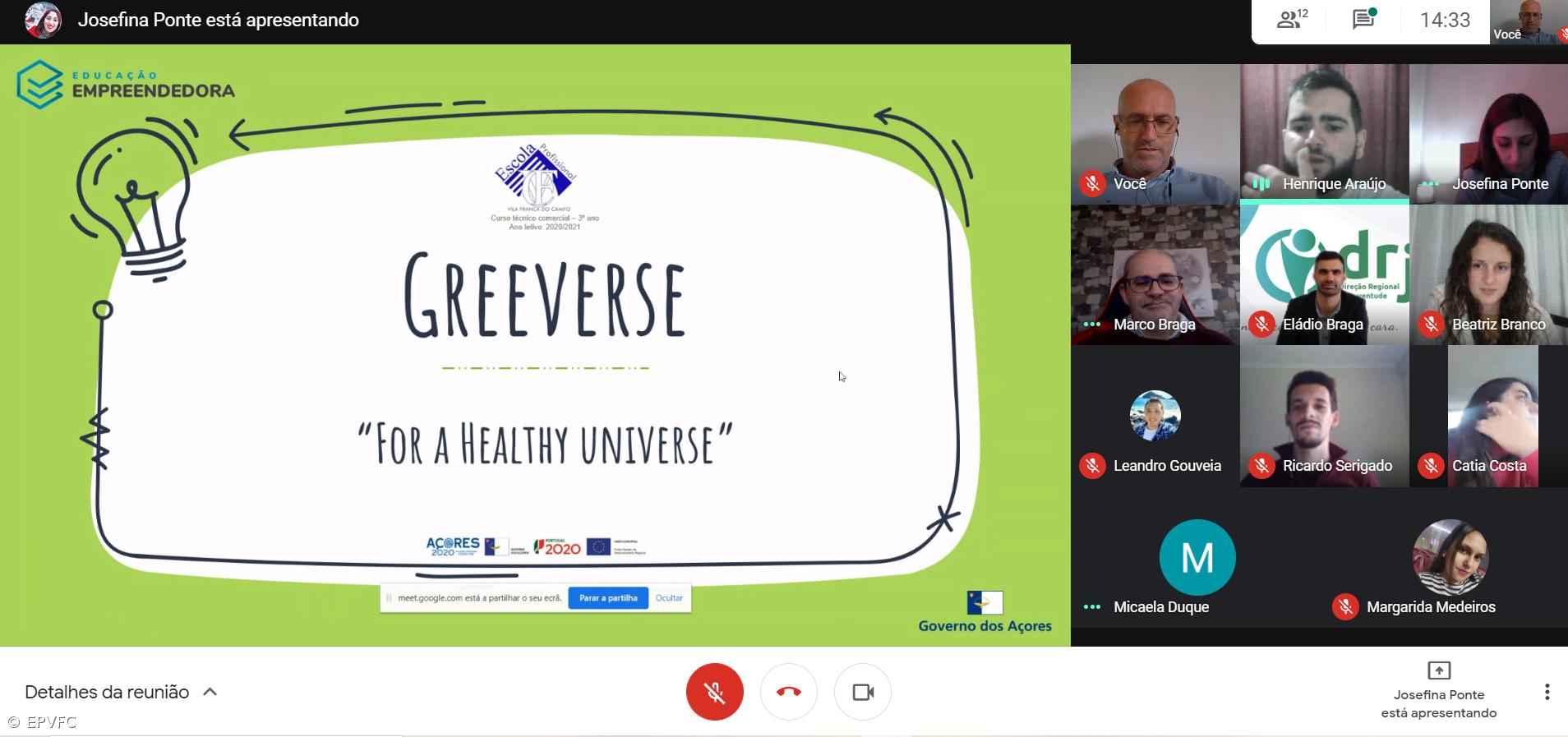Expand Detalhes da reunião chevron
The width and height of the screenshot is (1568, 737).
point(210,692)
